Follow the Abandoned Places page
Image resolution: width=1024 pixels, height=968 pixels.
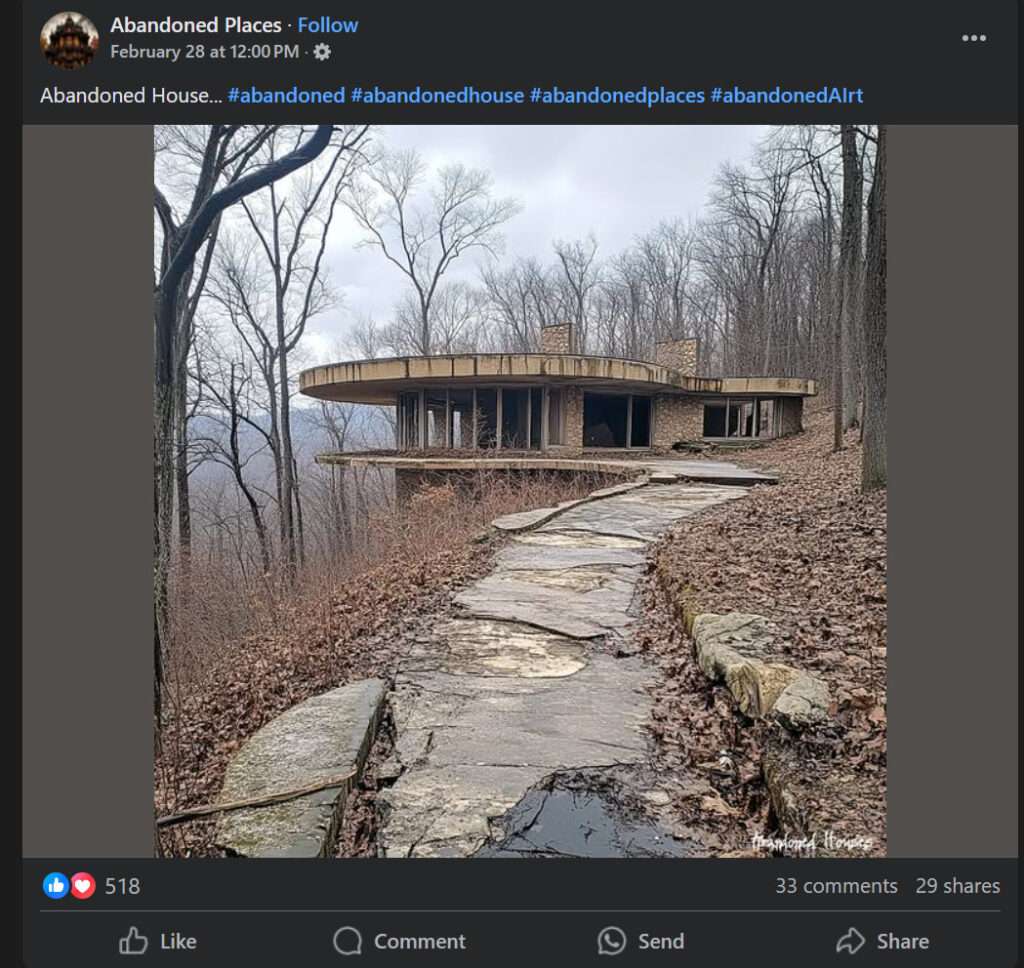[328, 25]
